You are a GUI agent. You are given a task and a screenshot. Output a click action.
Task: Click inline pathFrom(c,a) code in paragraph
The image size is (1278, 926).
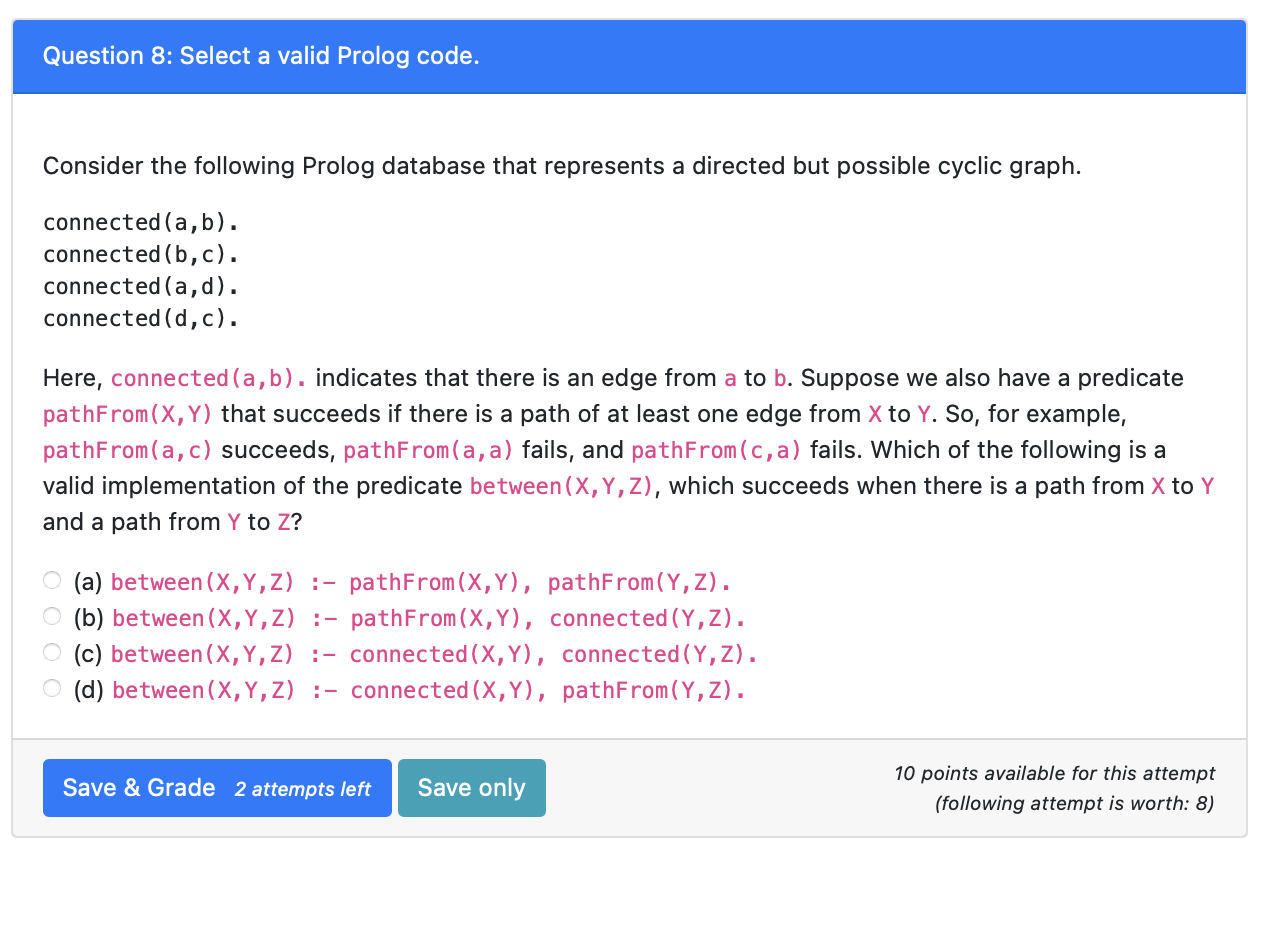point(716,450)
